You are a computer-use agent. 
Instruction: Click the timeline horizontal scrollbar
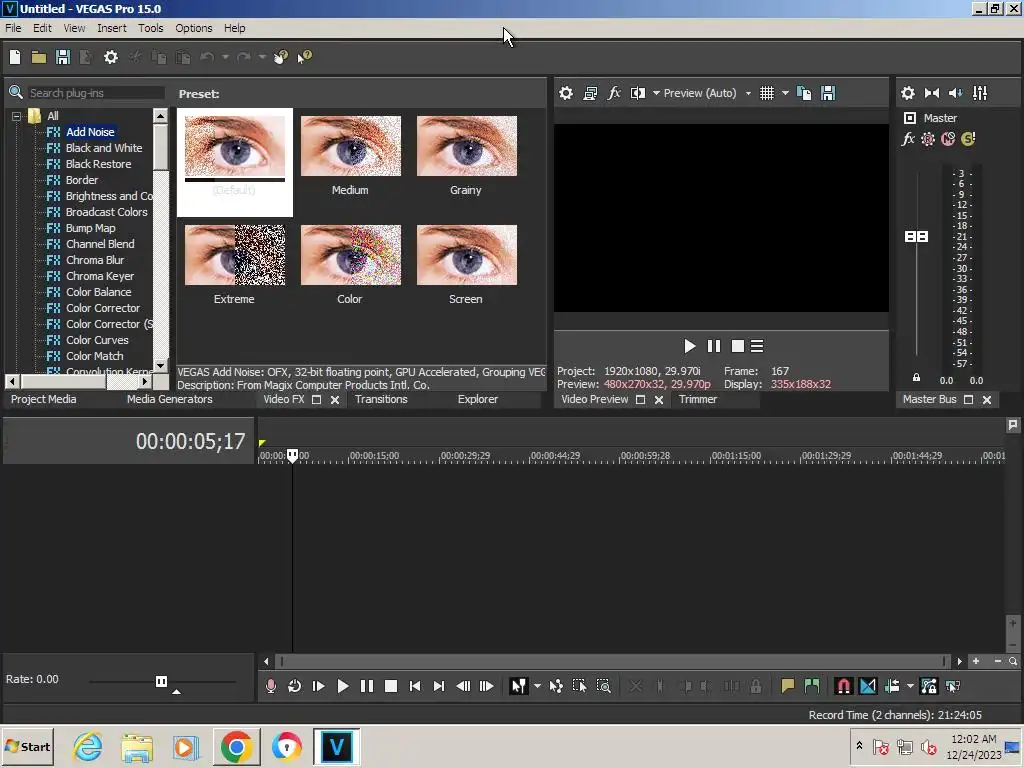[x=613, y=662]
